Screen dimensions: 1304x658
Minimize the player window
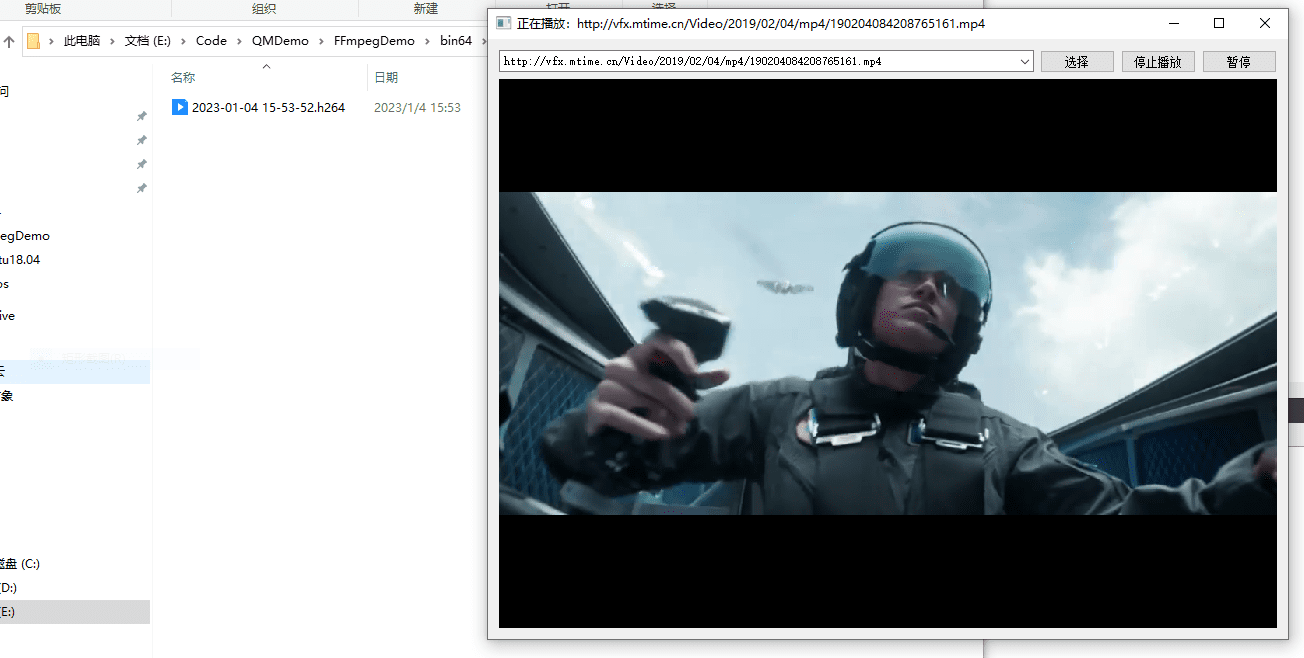click(x=1173, y=23)
